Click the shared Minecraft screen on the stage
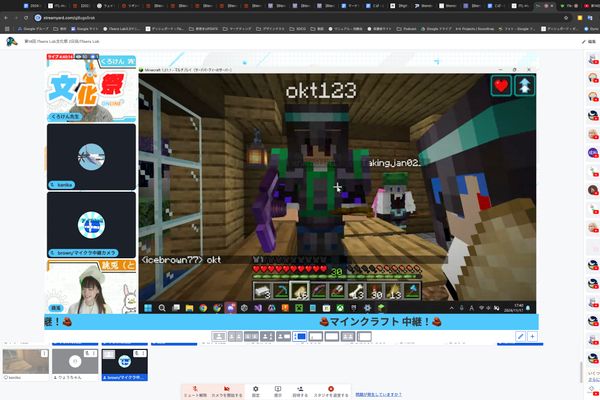 point(337,190)
